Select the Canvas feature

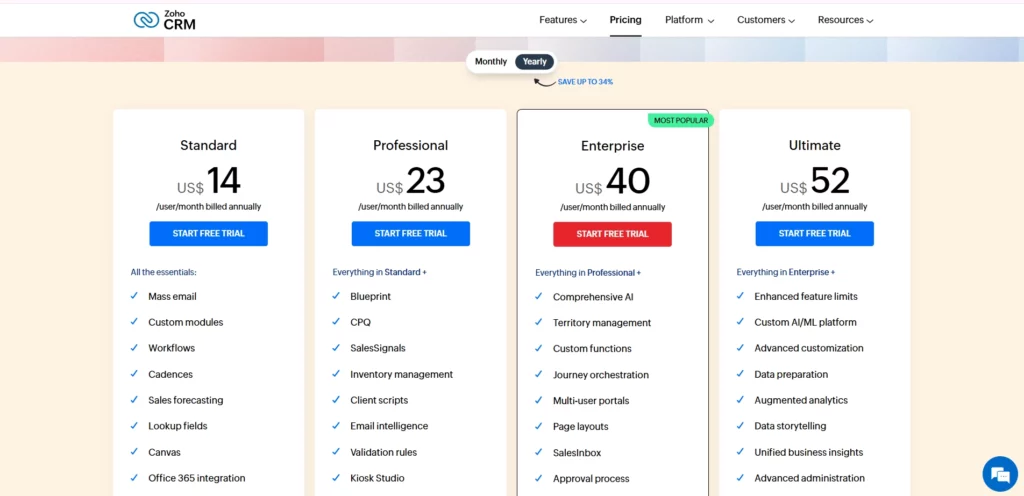point(164,452)
